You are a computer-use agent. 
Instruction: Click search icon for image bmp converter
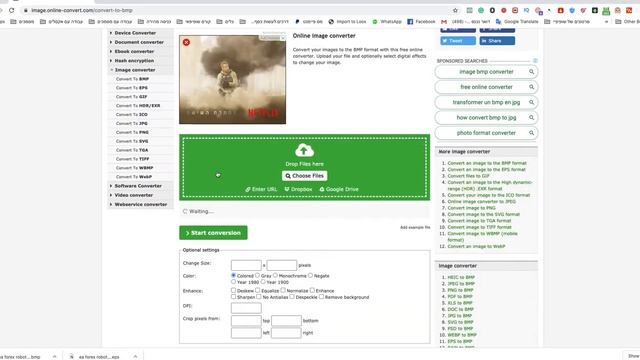531,72
